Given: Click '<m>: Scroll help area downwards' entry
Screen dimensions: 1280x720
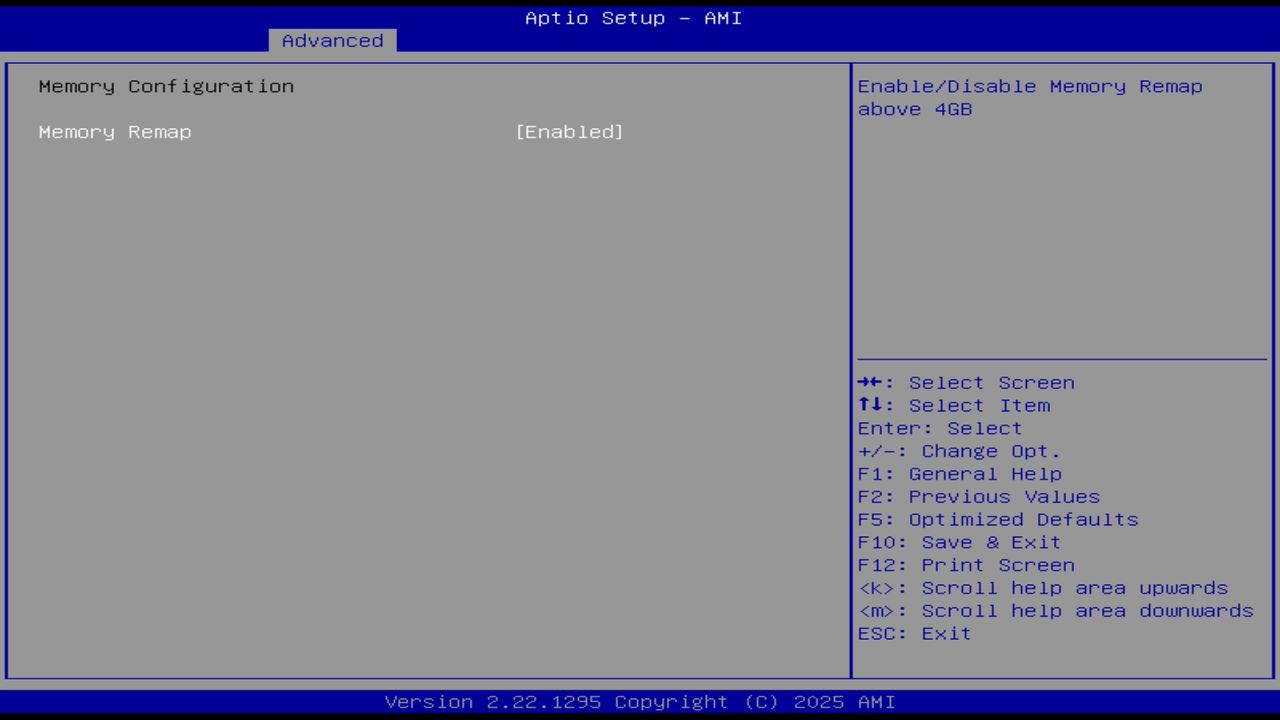Looking at the screenshot, I should [1056, 610].
